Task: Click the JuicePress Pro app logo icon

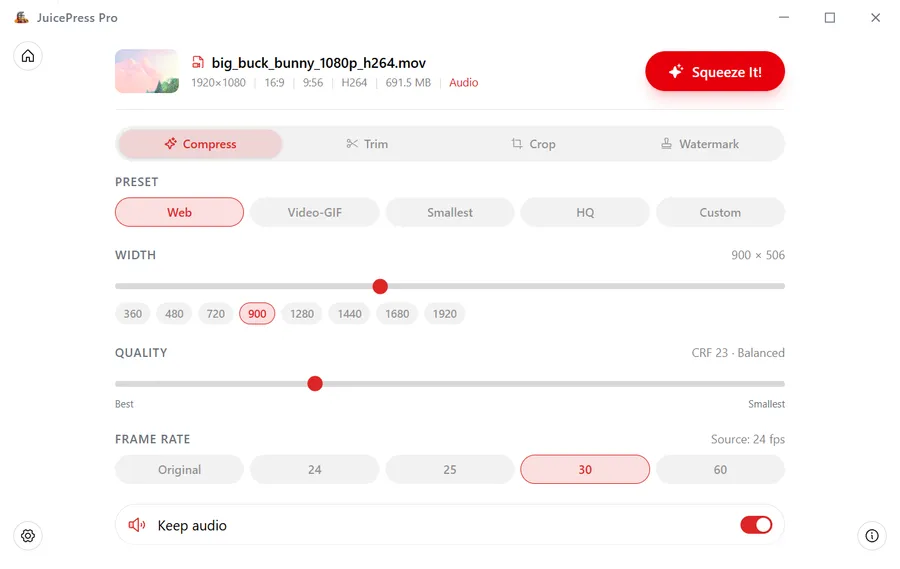Action: (x=21, y=18)
